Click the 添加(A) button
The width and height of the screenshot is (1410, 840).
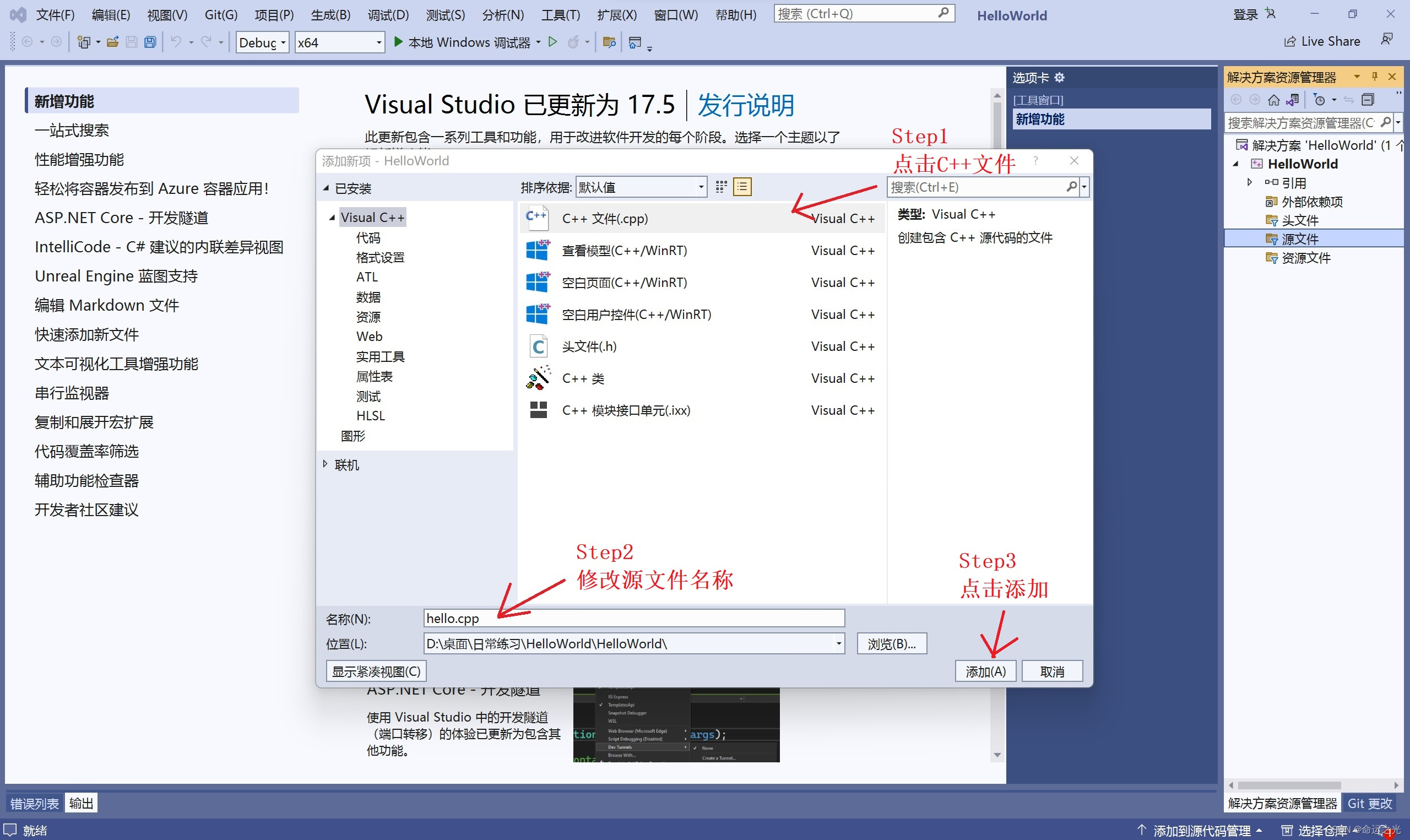986,671
